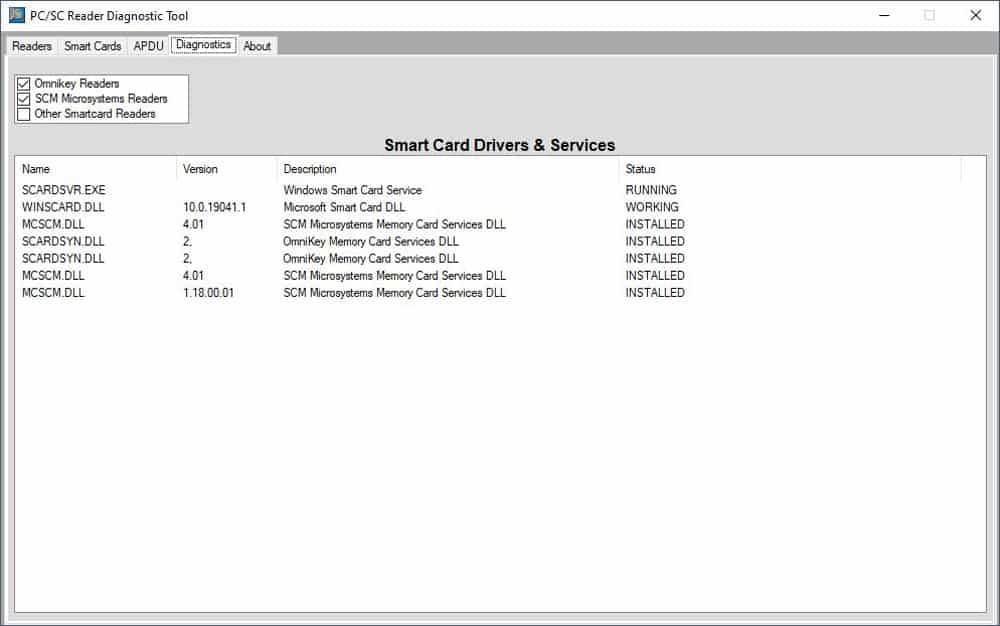Screen dimensions: 1000x626
Task: Toggle the SCM Microsystems Readers checkbox
Action: [x=24, y=99]
